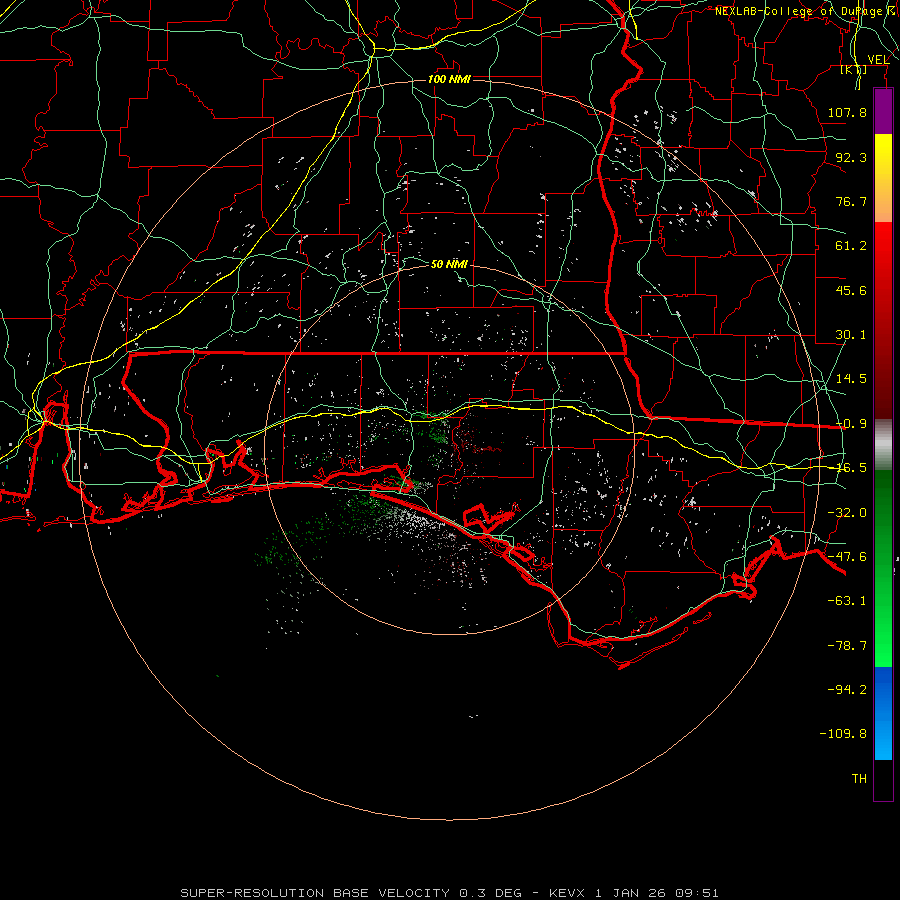This screenshot has width=900, height=900.
Task: Click the 61.2 velocity scale value
Action: [851, 246]
